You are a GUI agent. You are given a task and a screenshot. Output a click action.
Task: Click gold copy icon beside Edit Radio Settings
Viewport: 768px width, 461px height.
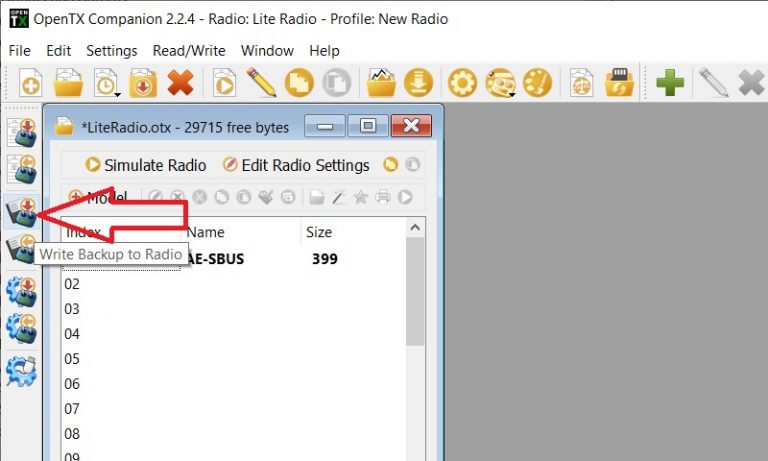pos(390,165)
